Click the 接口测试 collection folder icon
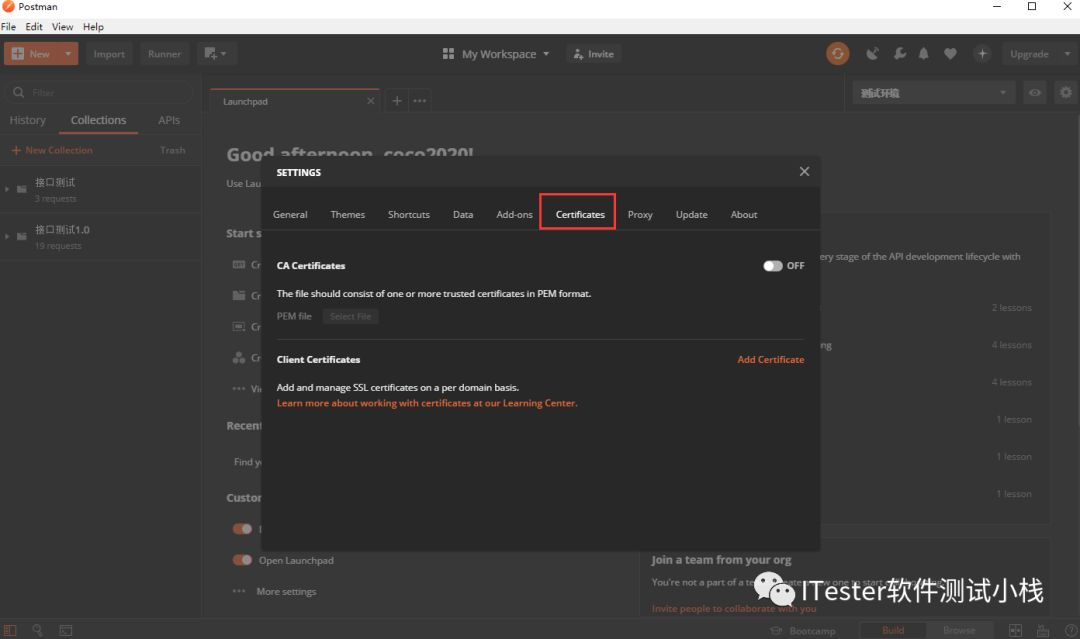This screenshot has width=1080, height=639. tap(22, 189)
